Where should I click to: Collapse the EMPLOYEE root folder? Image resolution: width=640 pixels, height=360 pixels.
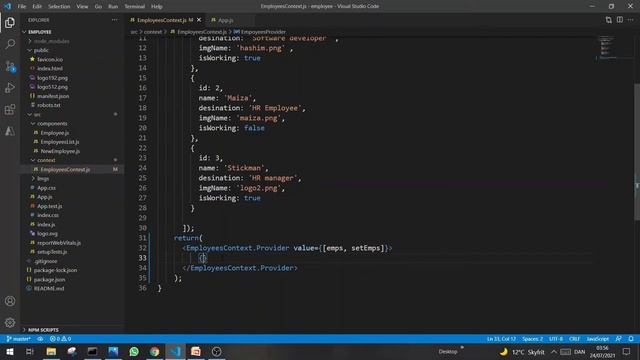pyautogui.click(x=40, y=32)
